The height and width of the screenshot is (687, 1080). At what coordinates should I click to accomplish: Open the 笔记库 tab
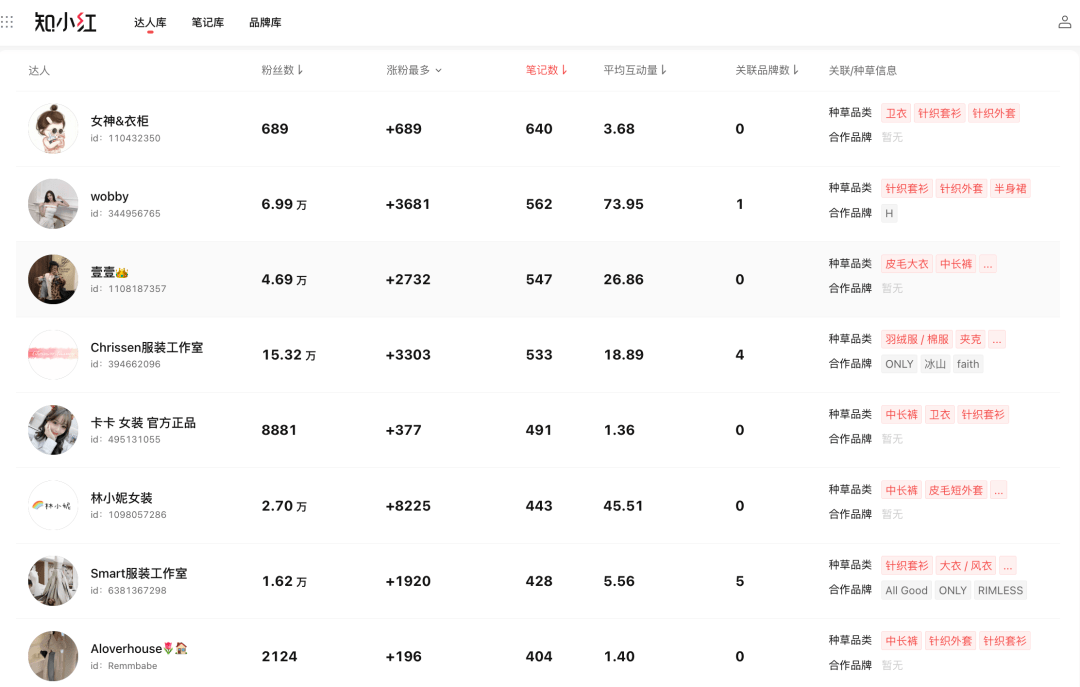[207, 22]
